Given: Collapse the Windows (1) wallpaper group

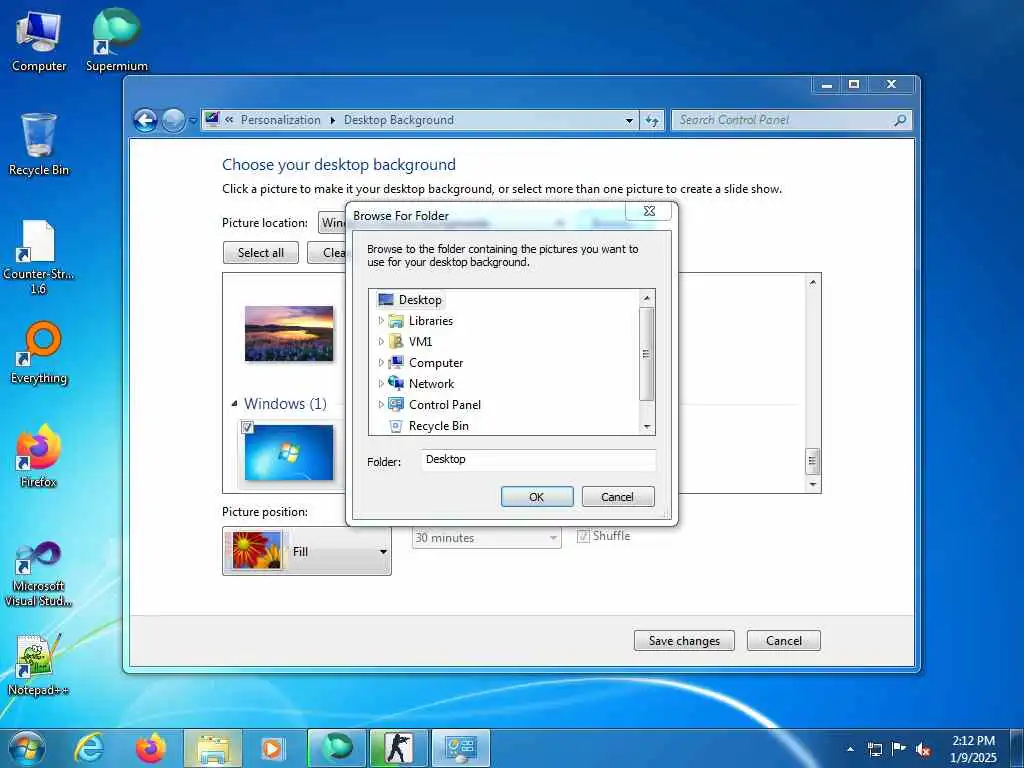Looking at the screenshot, I should (234, 404).
